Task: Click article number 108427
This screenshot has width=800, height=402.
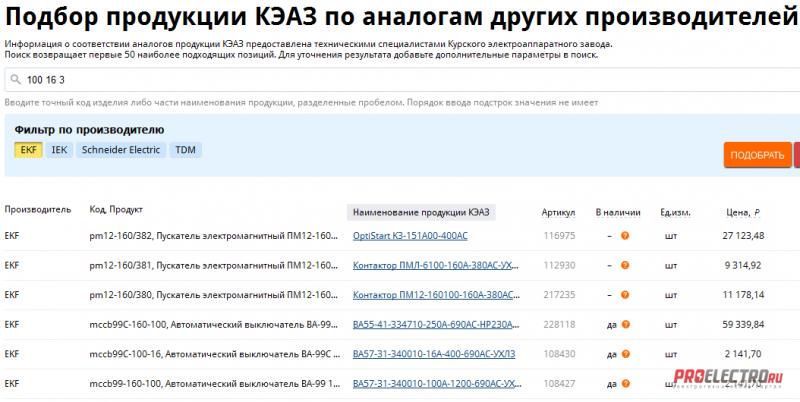Action: point(559,384)
